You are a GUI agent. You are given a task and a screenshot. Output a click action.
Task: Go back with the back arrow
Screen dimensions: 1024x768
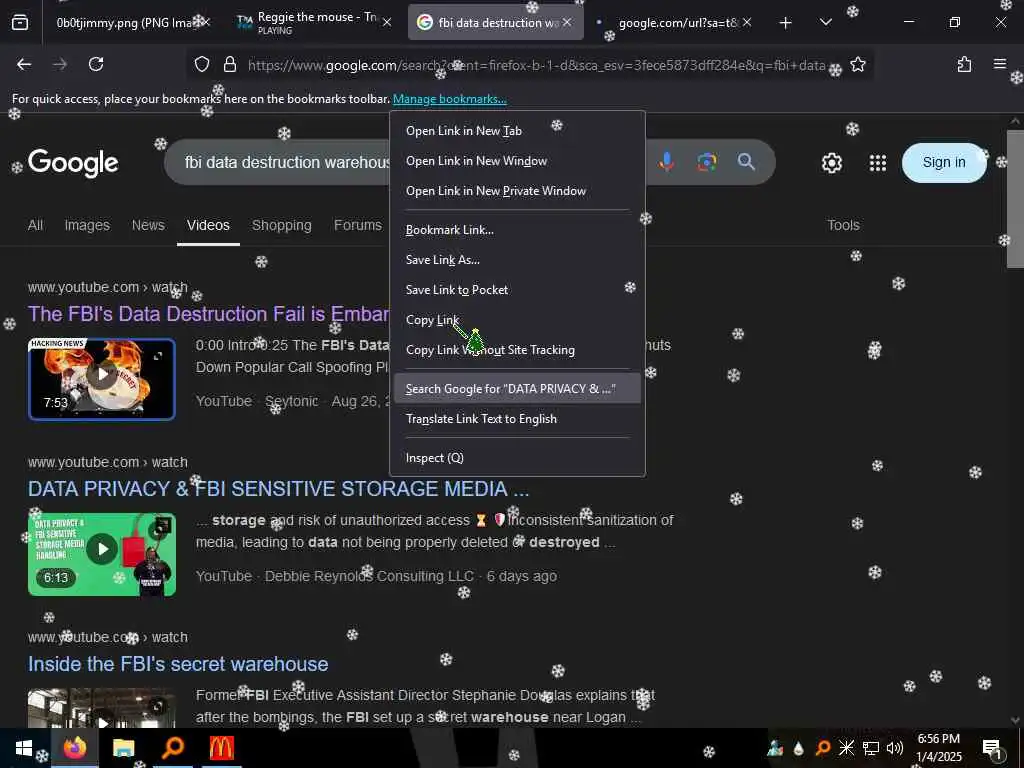[x=24, y=64]
